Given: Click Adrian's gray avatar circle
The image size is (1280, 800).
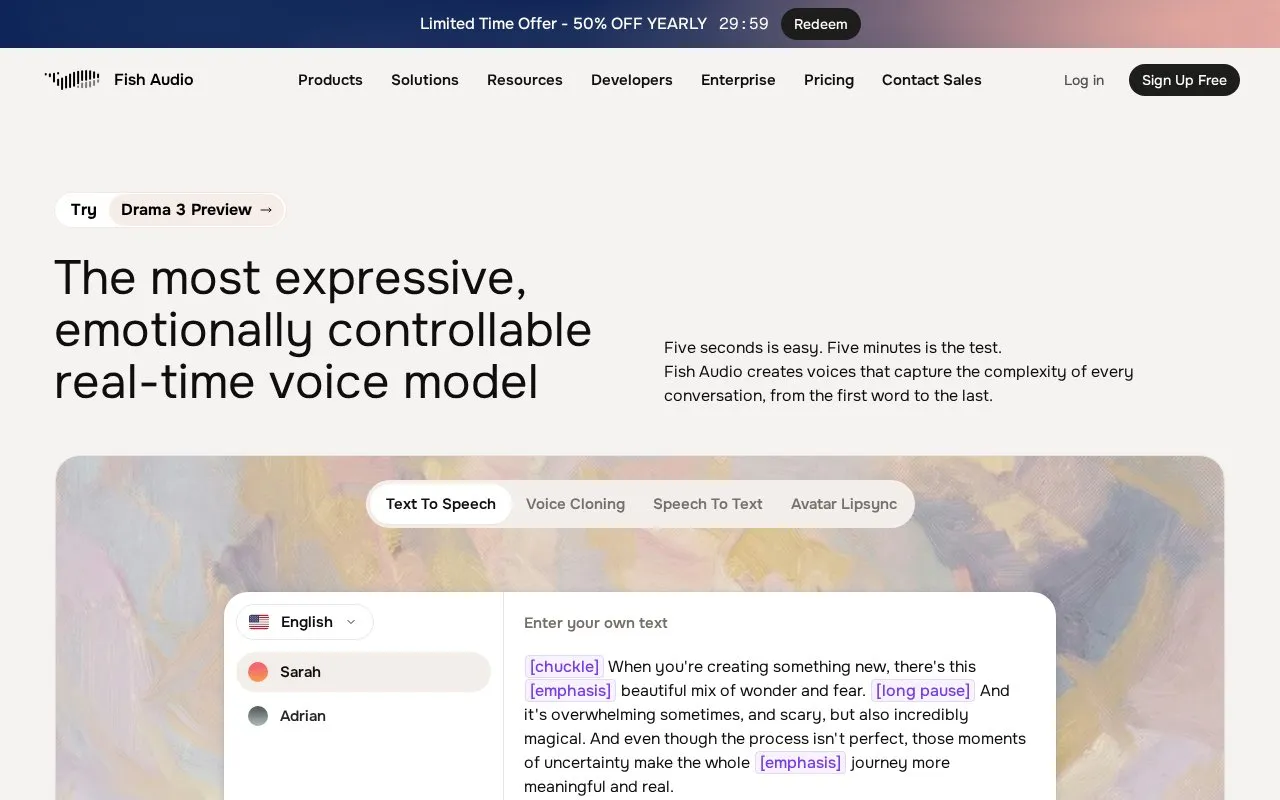Looking at the screenshot, I should point(258,716).
